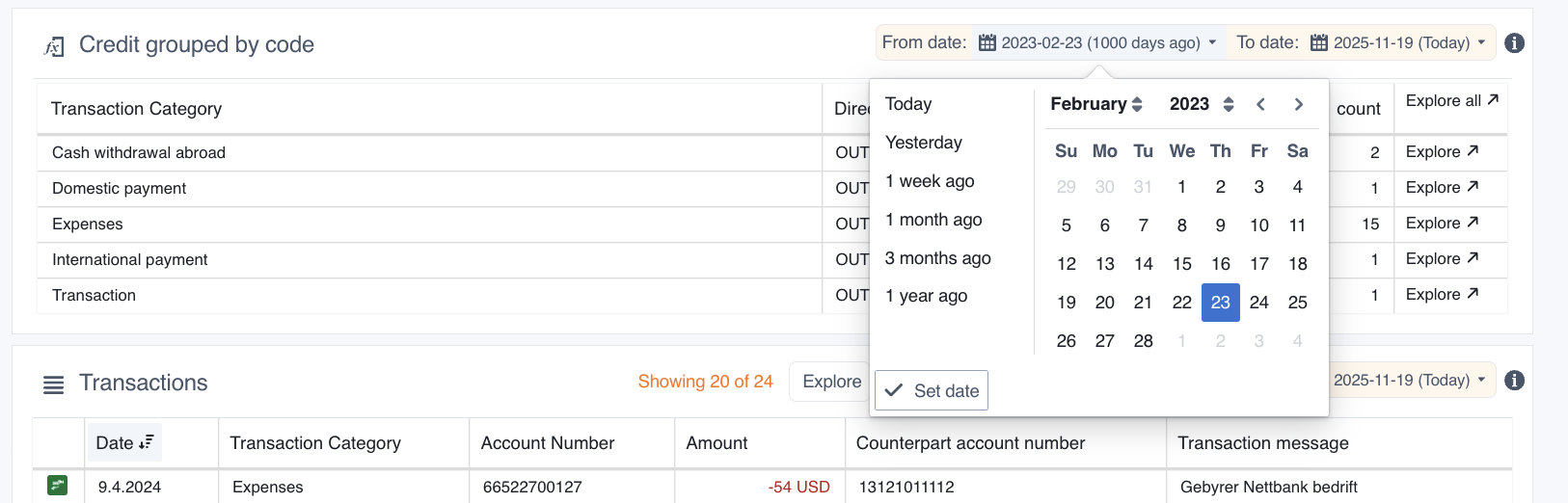The width and height of the screenshot is (1568, 503).
Task: Go to previous month in calendar
Action: pos(1260,104)
